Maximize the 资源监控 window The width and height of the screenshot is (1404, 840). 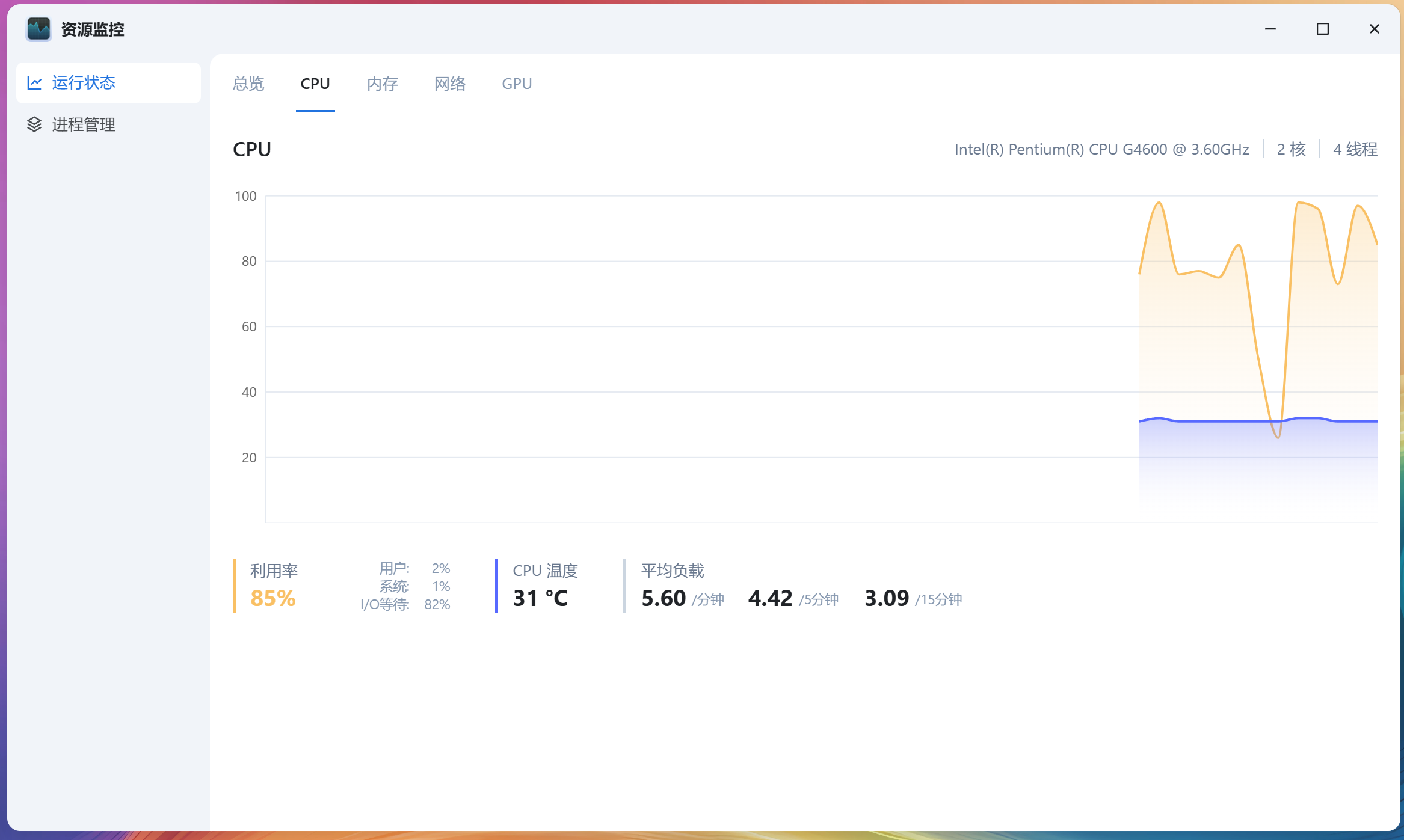(1322, 29)
